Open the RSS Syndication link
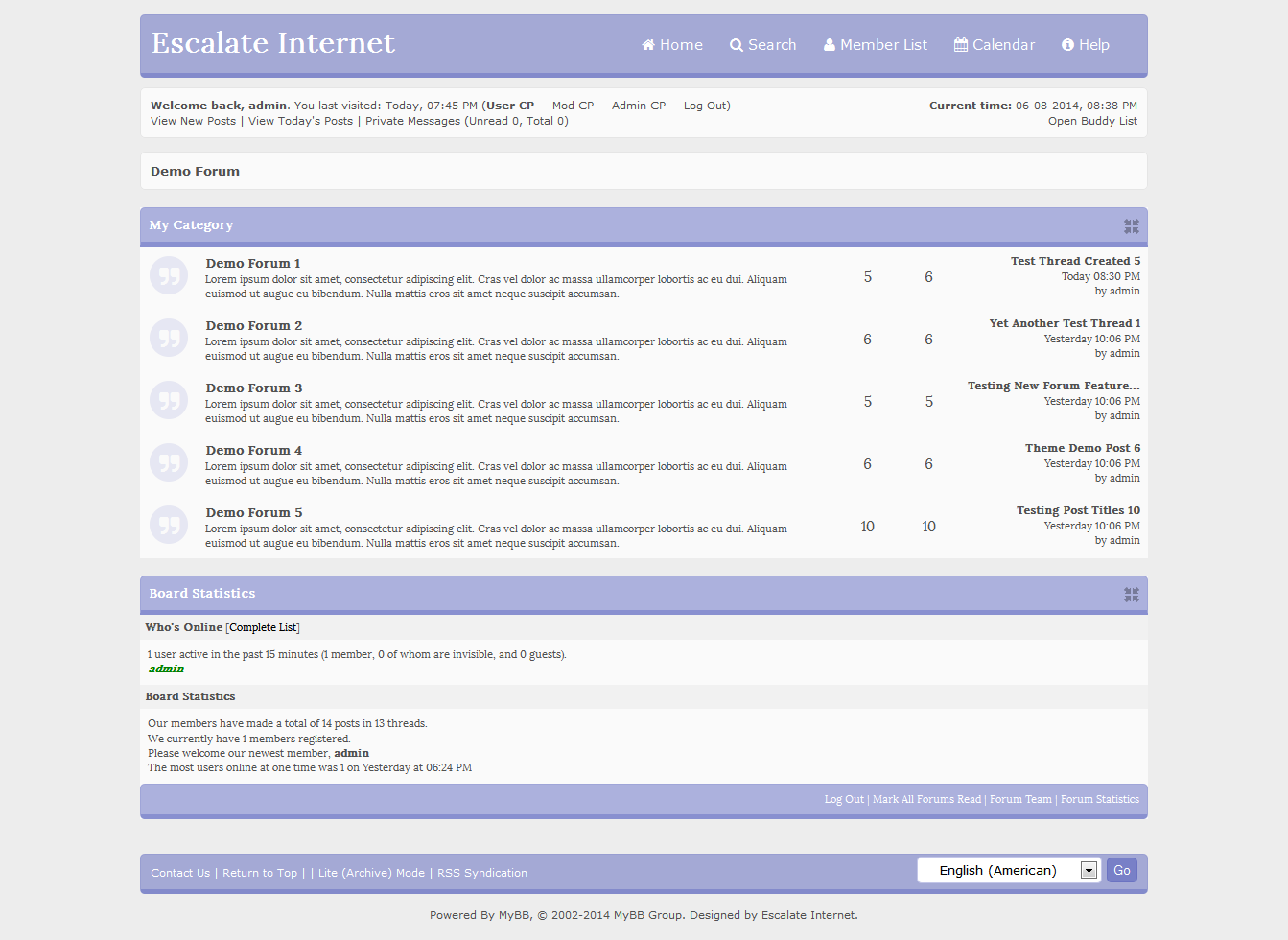 (482, 873)
